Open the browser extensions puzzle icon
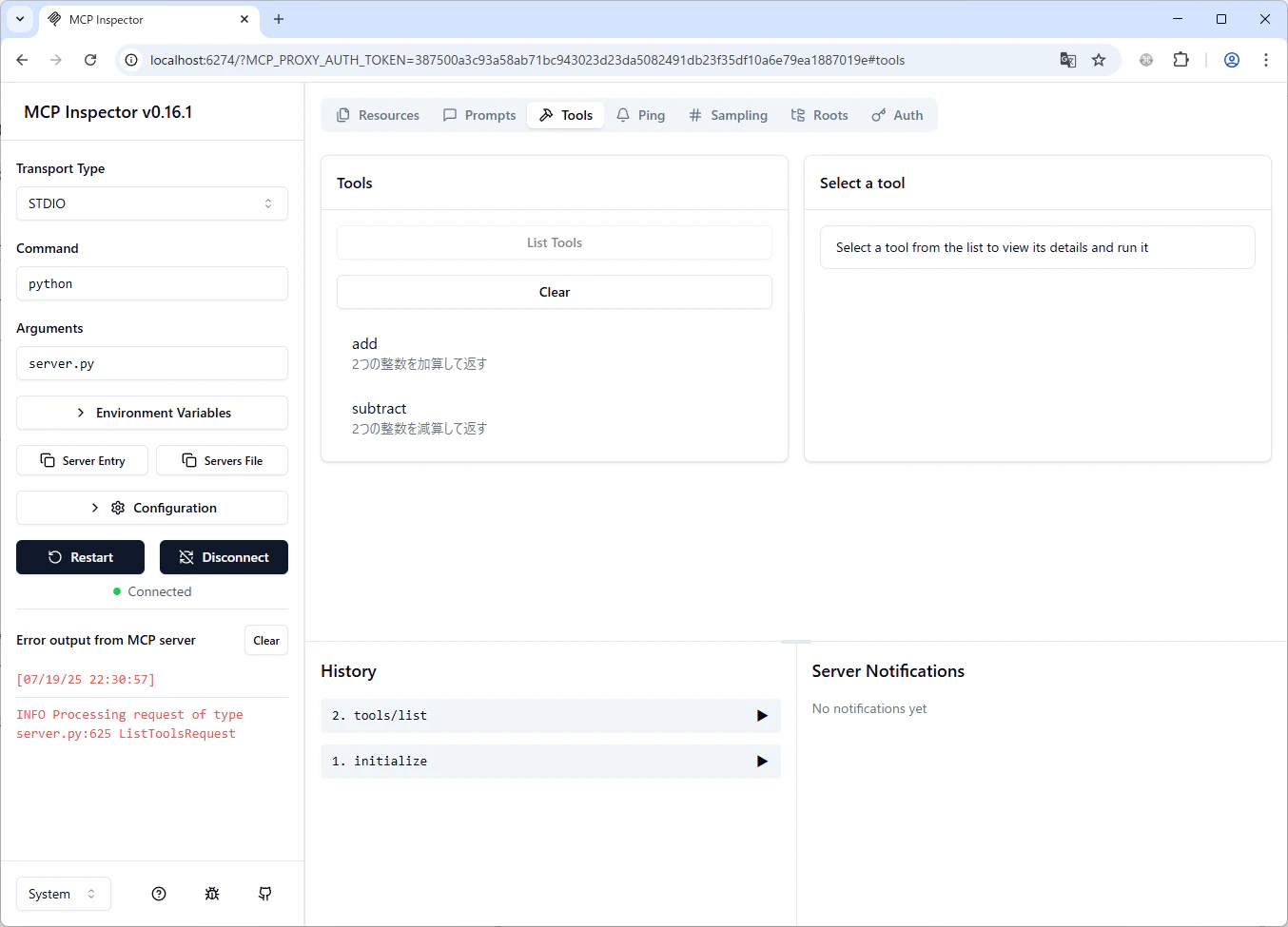Image resolution: width=1288 pixels, height=927 pixels. [1181, 60]
